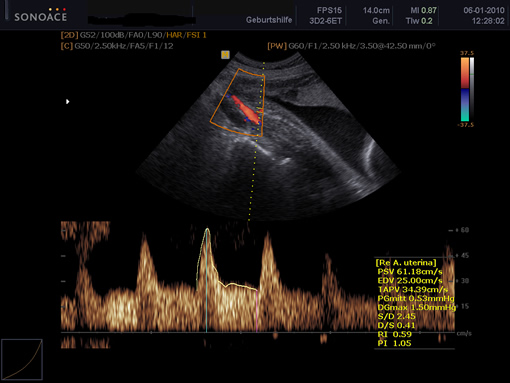
Task: Click the white arrow focus marker
Action: (x=68, y=101)
